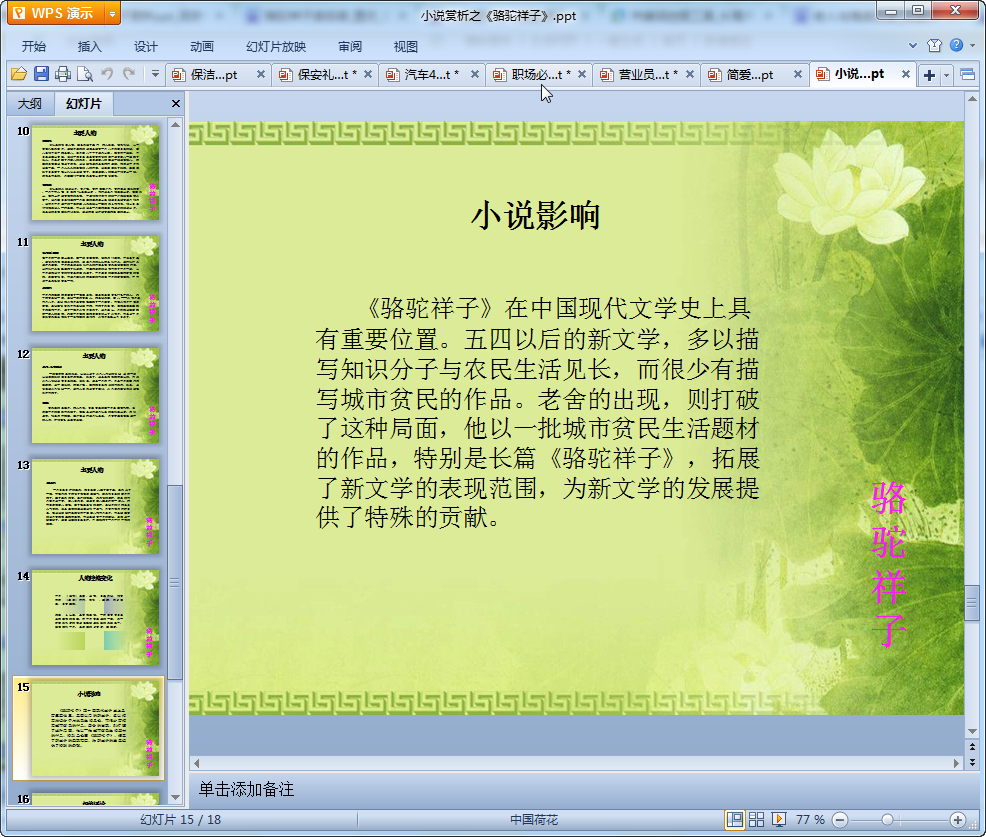Open the 开始 ribbon tab
The height and width of the screenshot is (837, 986).
(x=33, y=46)
